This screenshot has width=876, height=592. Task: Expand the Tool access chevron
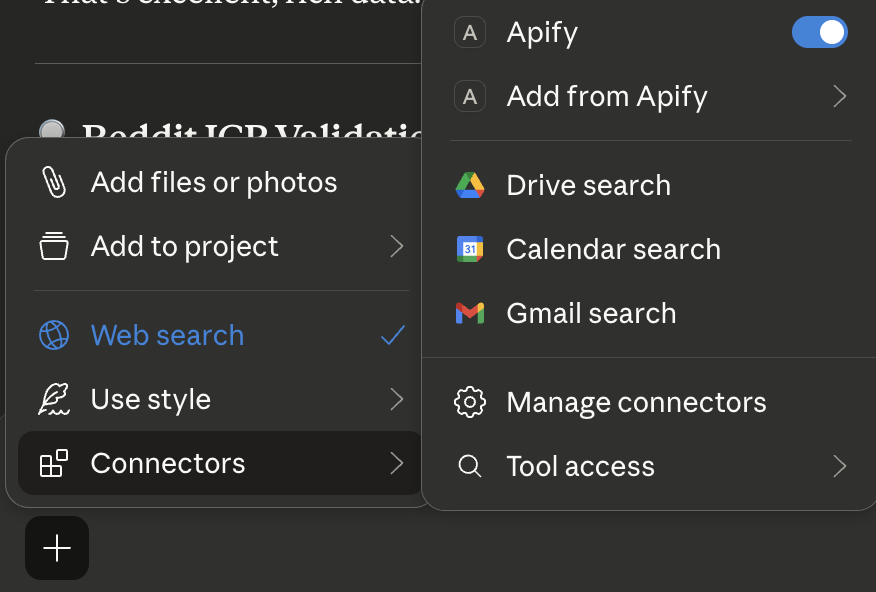click(x=840, y=466)
